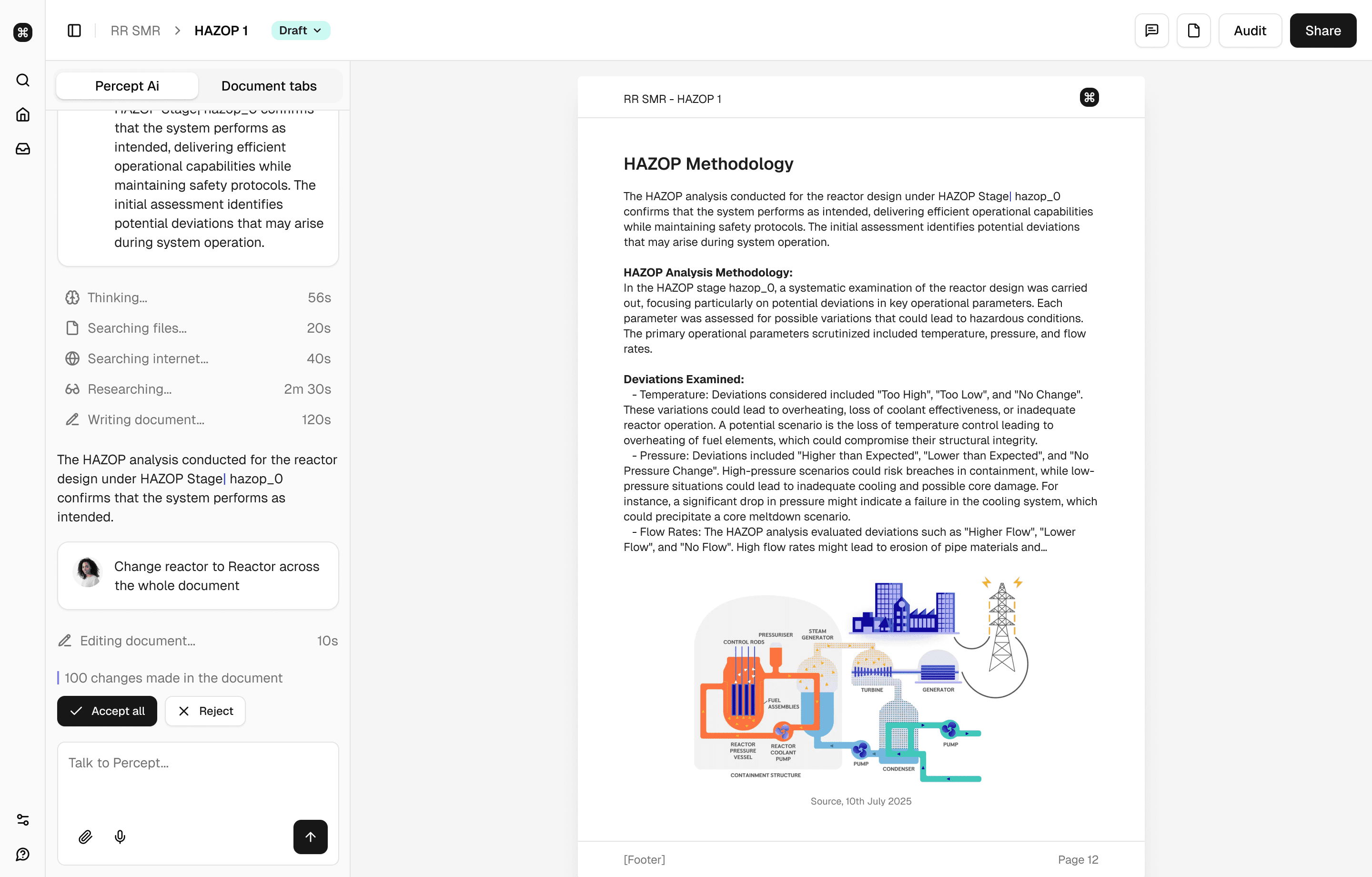Screen dimensions: 1372x877
Task: Open the Draft status dropdown
Action: click(x=300, y=31)
